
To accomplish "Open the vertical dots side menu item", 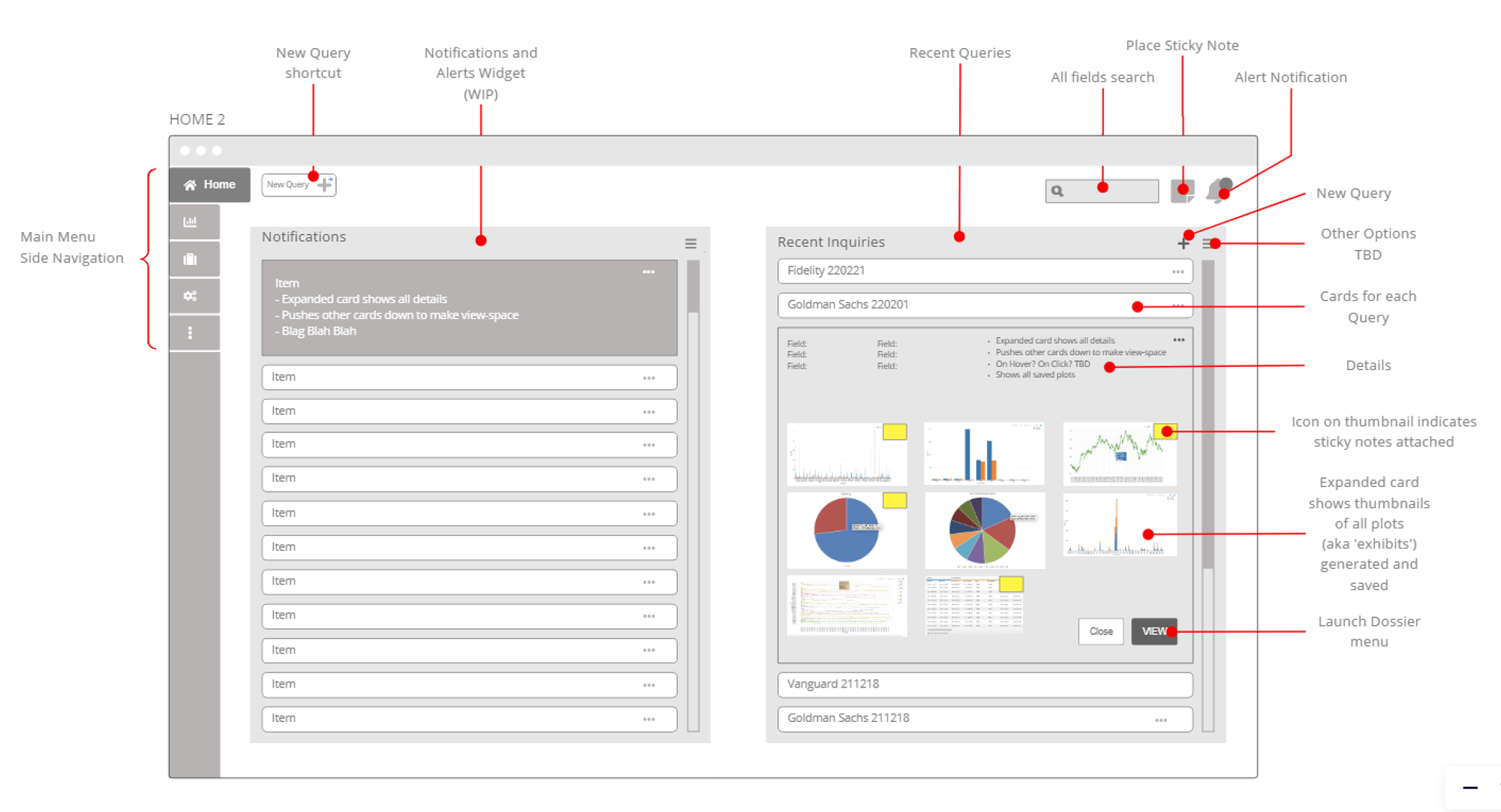I will tap(190, 332).
